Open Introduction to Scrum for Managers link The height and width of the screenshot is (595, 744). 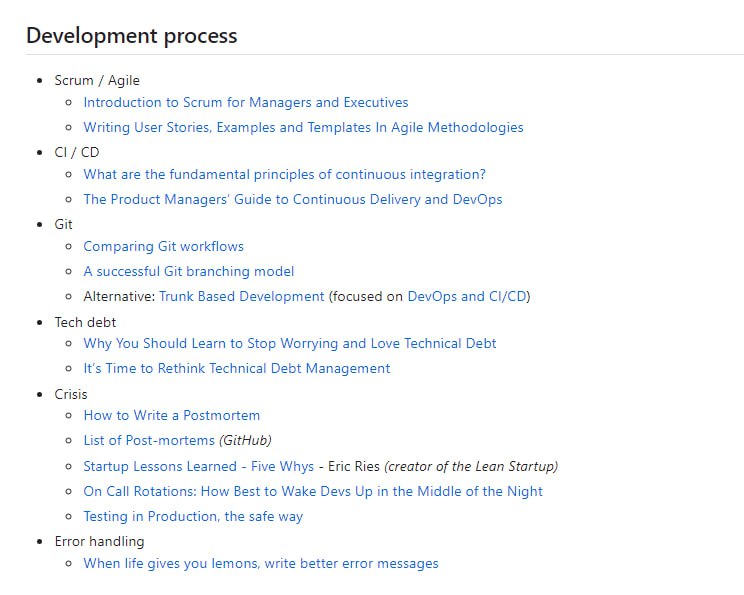[245, 102]
